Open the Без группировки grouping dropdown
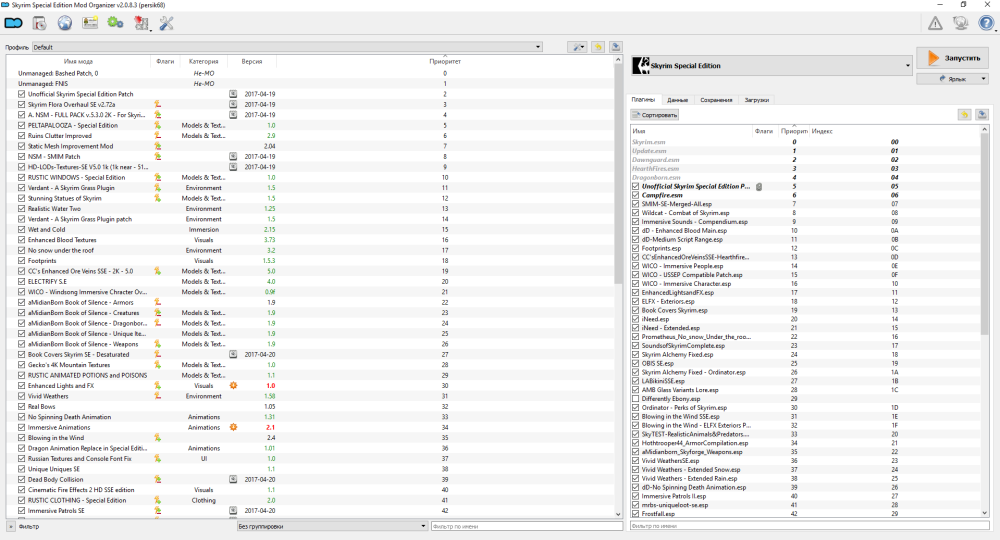Viewport: 1000px width, 540px height. (332, 527)
